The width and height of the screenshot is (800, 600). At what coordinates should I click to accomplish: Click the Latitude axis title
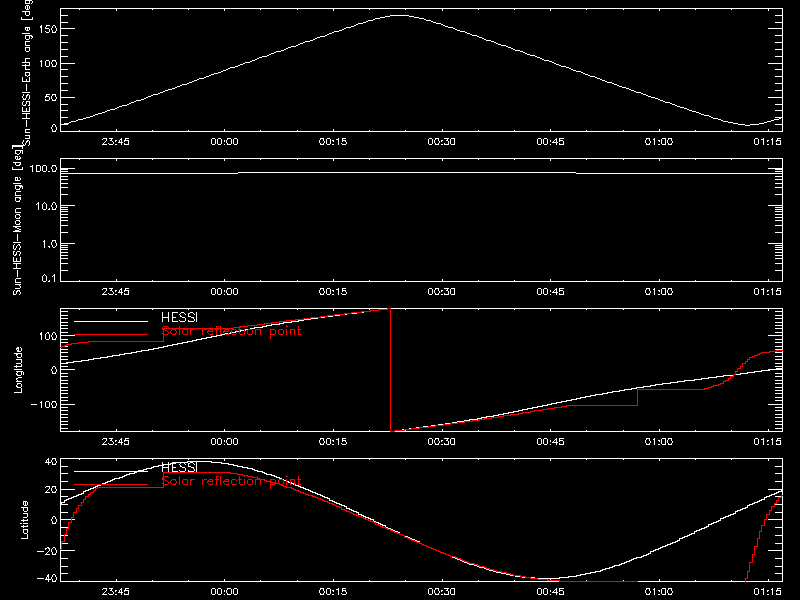click(24, 520)
